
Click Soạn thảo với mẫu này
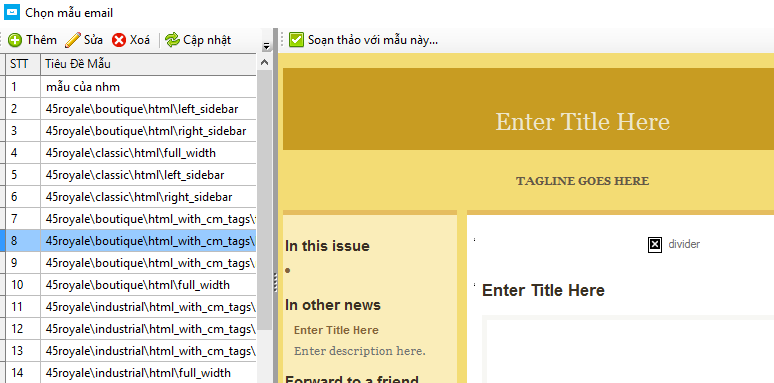click(x=373, y=40)
